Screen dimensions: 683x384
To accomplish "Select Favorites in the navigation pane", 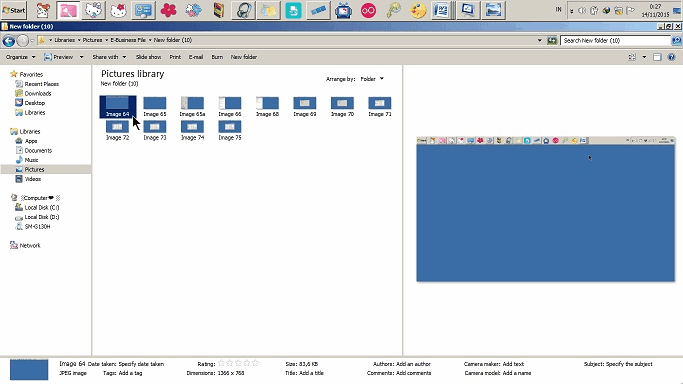I will [27, 74].
